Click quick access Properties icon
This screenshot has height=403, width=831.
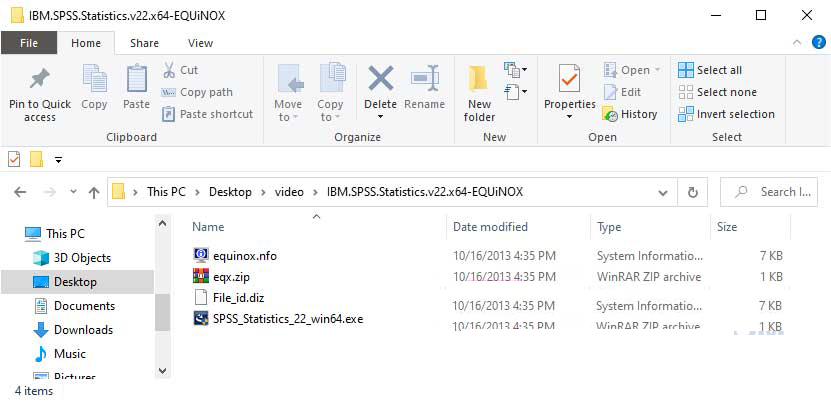[x=14, y=159]
